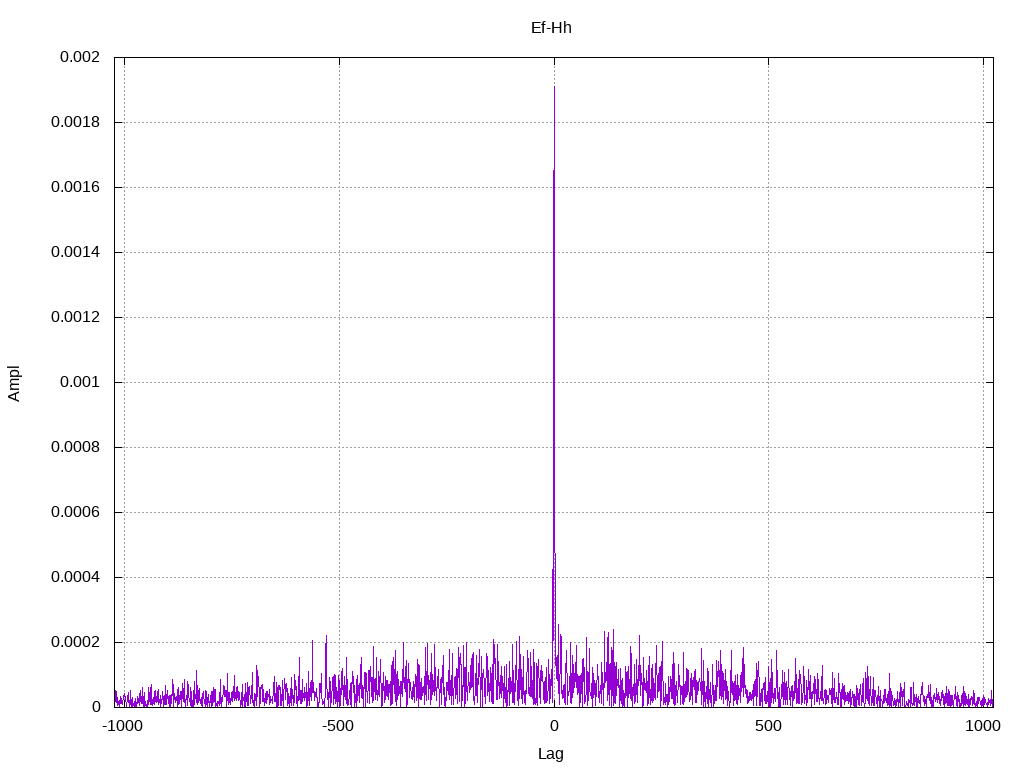Screen dimensions: 1024x768
Task: Select y-axis tick label 0.0012
Action: click(76, 317)
